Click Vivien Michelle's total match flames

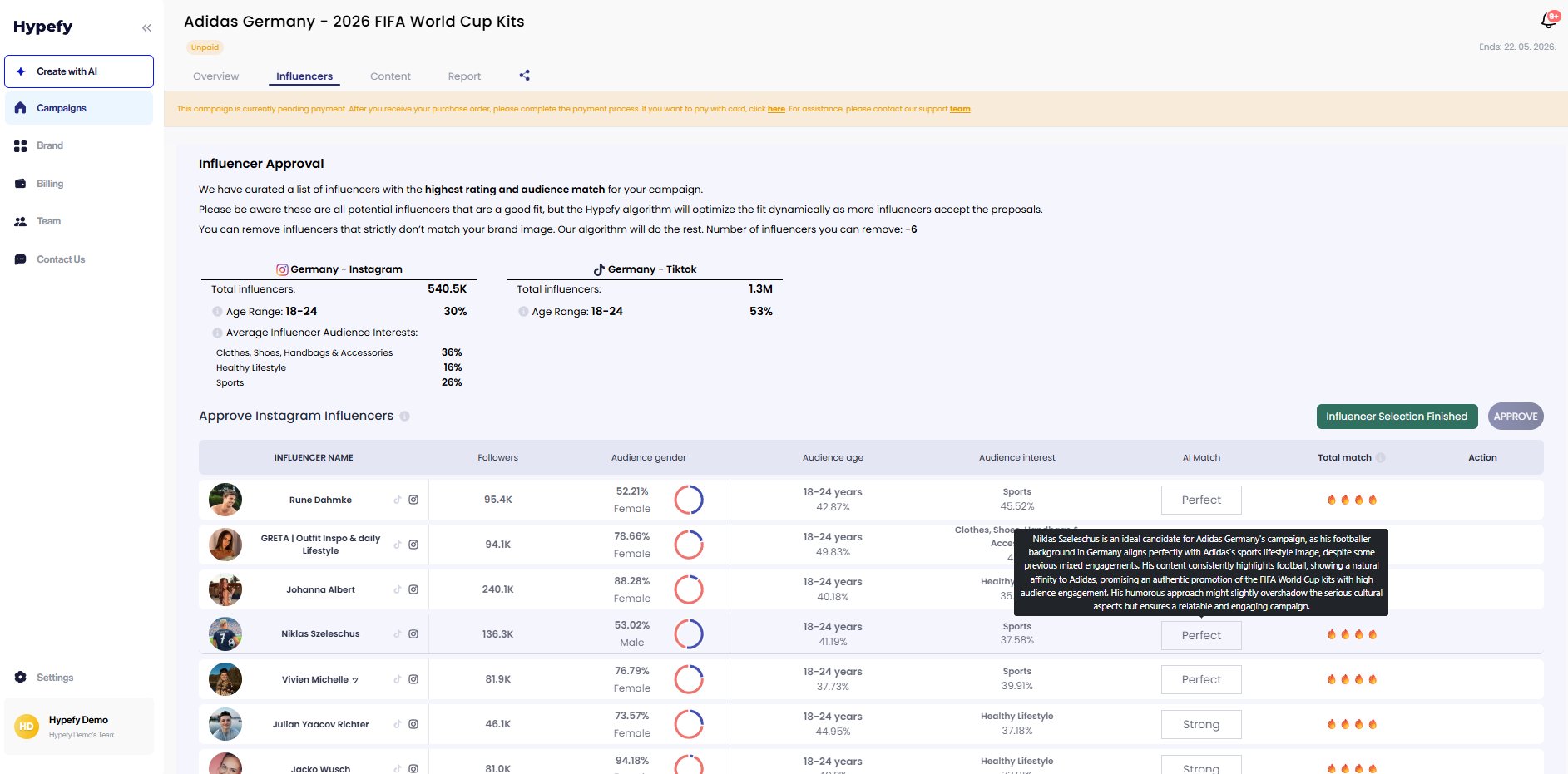[1352, 679]
